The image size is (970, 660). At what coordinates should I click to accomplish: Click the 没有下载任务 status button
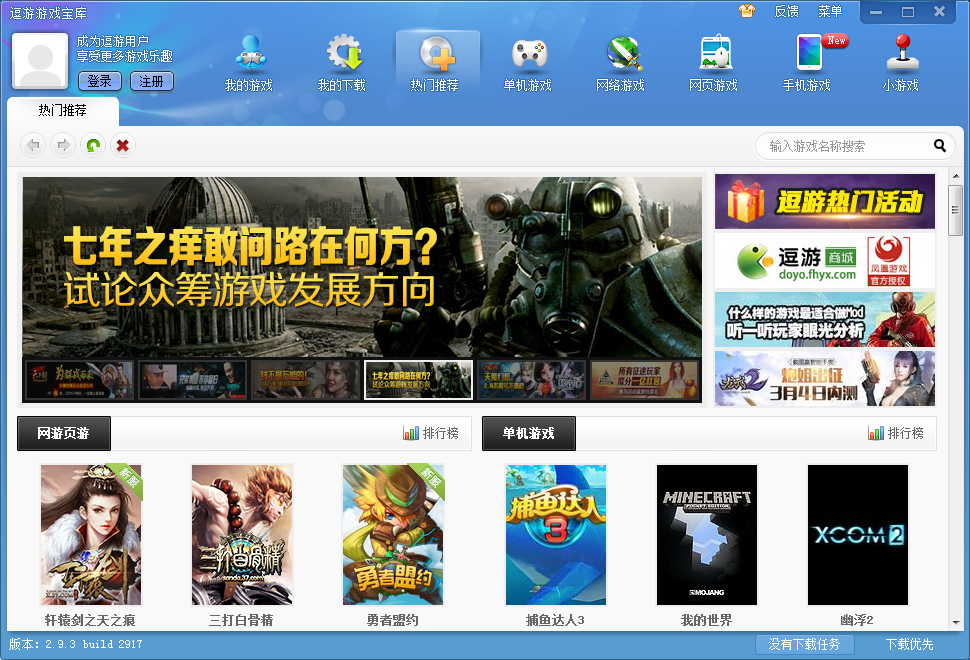[804, 644]
